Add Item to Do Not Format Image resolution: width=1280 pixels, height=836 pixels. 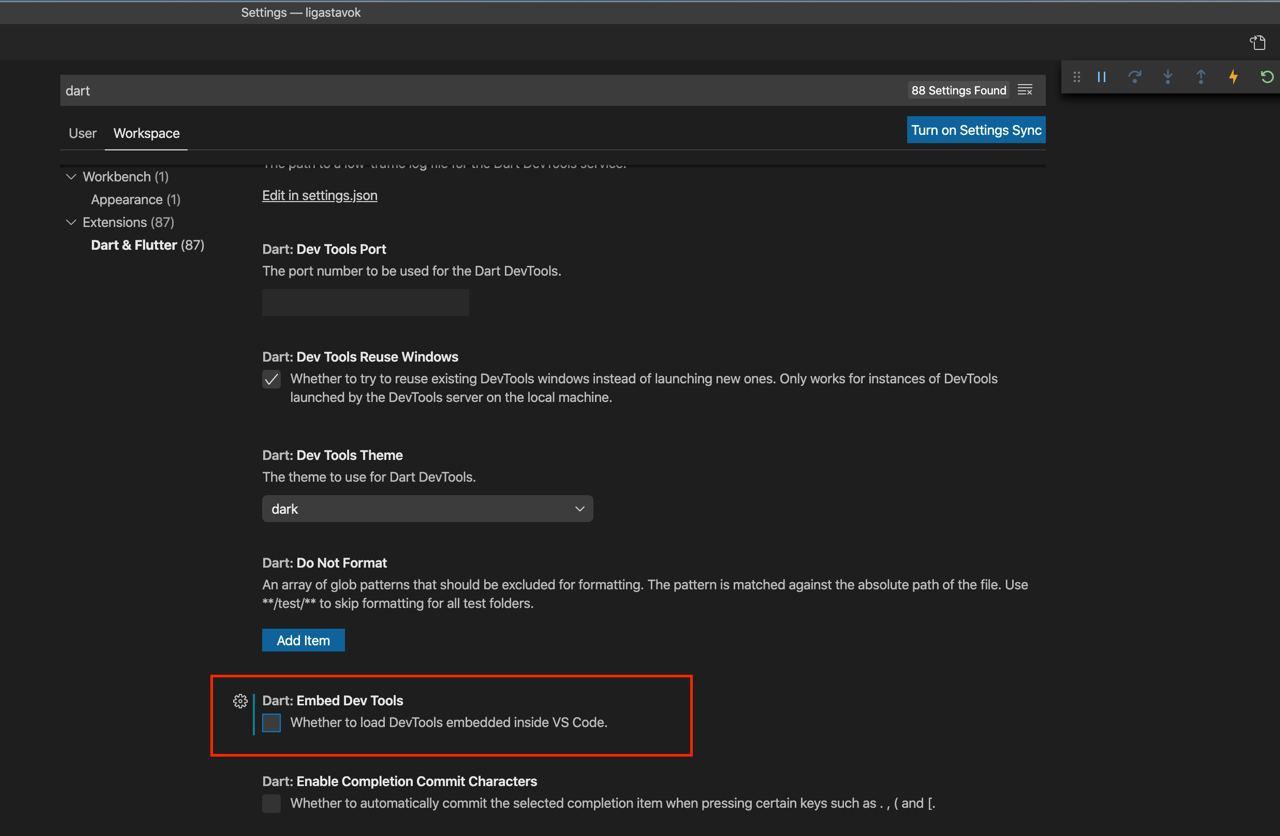coord(303,640)
